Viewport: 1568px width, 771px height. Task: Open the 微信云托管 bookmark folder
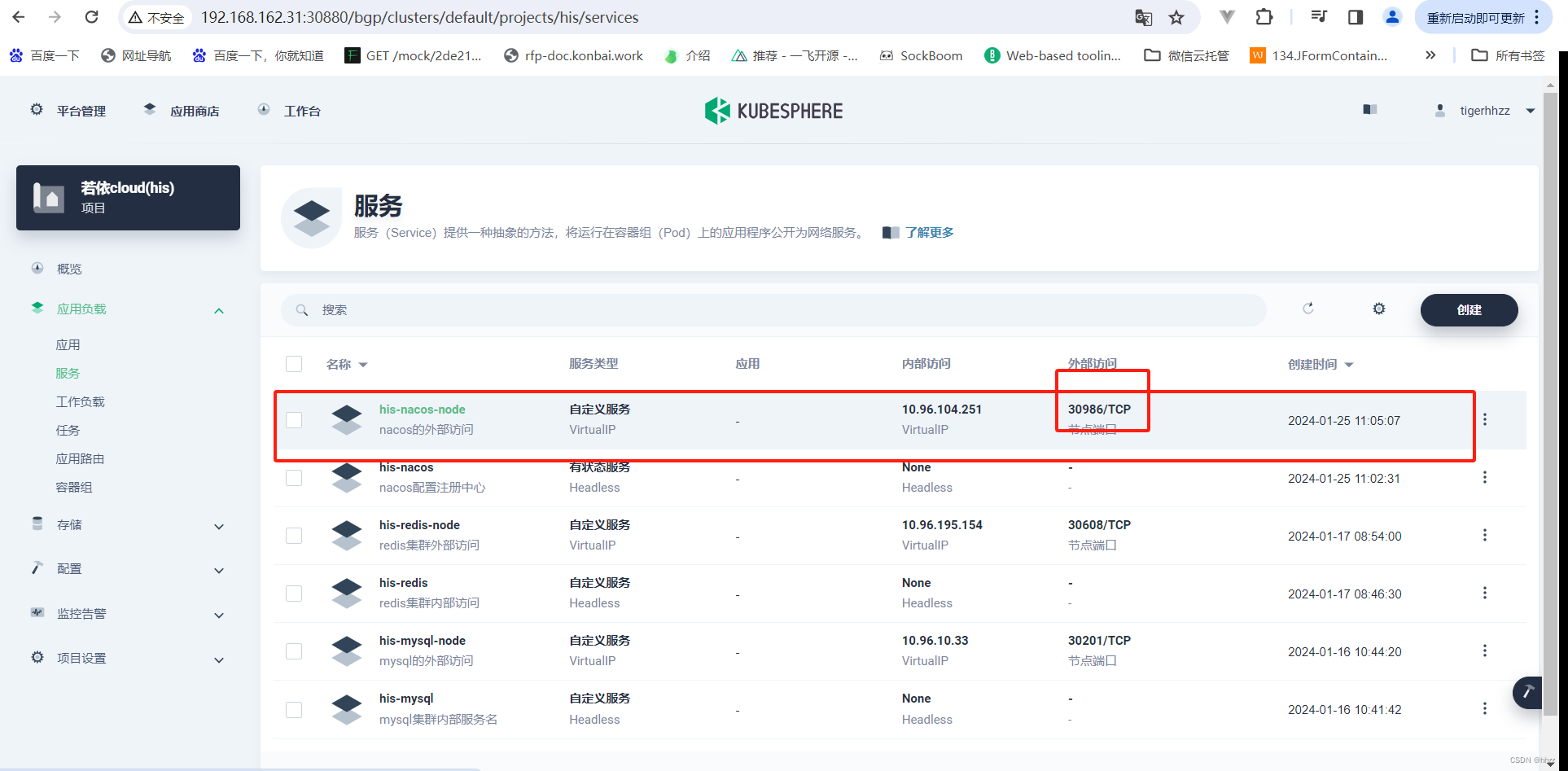click(x=1186, y=55)
